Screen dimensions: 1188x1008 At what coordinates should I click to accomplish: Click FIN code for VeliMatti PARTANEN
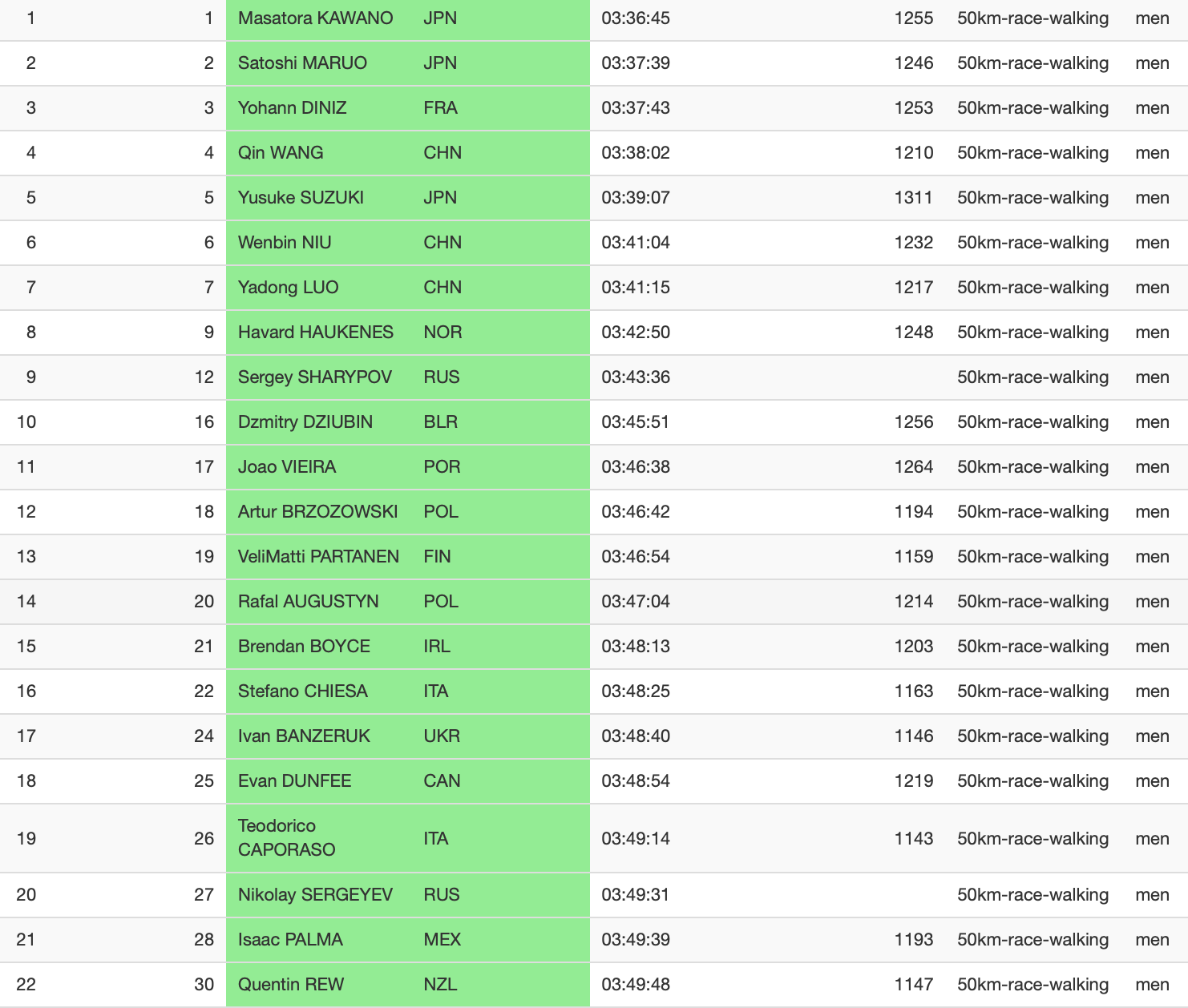tap(437, 557)
